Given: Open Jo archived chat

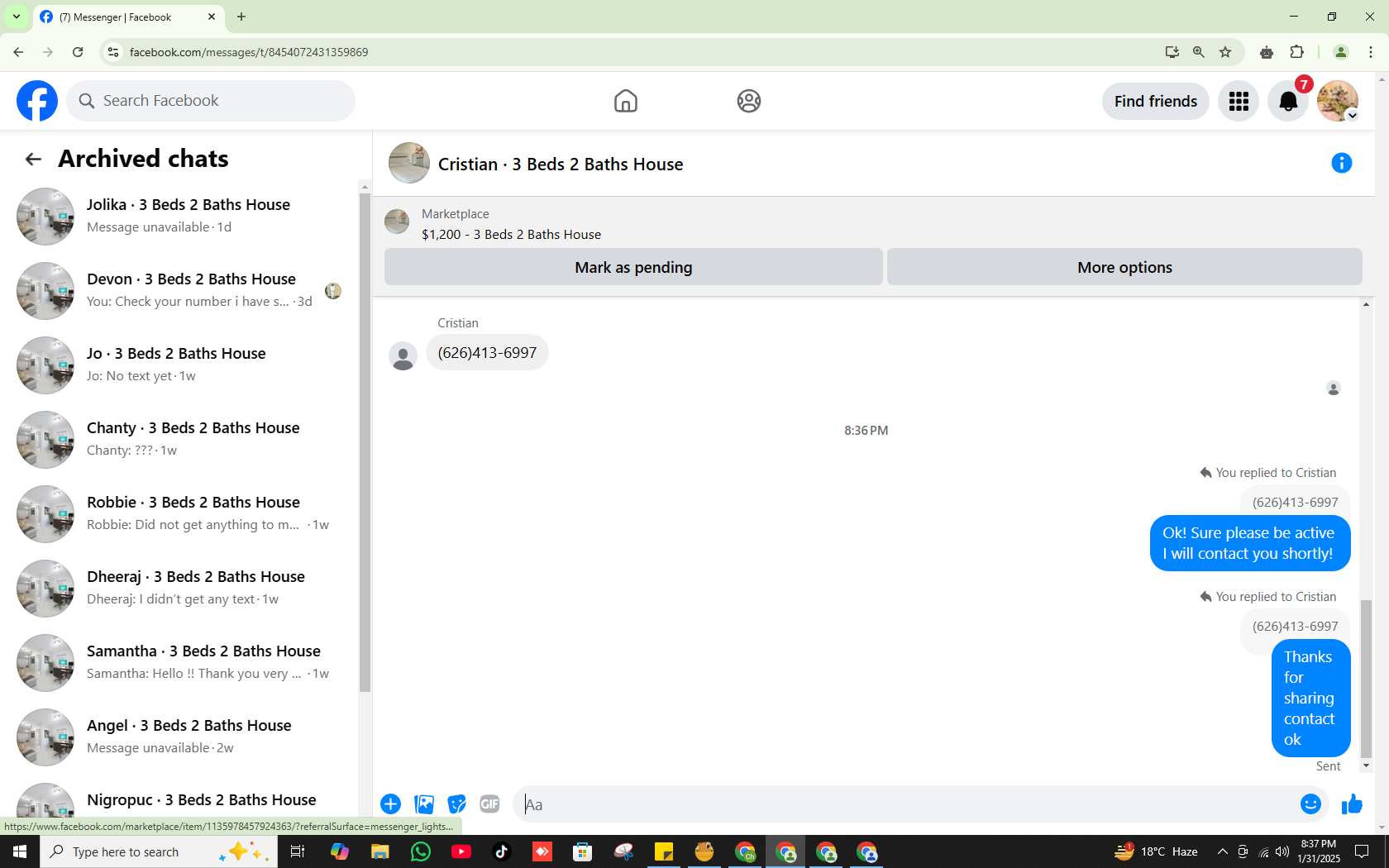Looking at the screenshot, I should click(x=180, y=365).
